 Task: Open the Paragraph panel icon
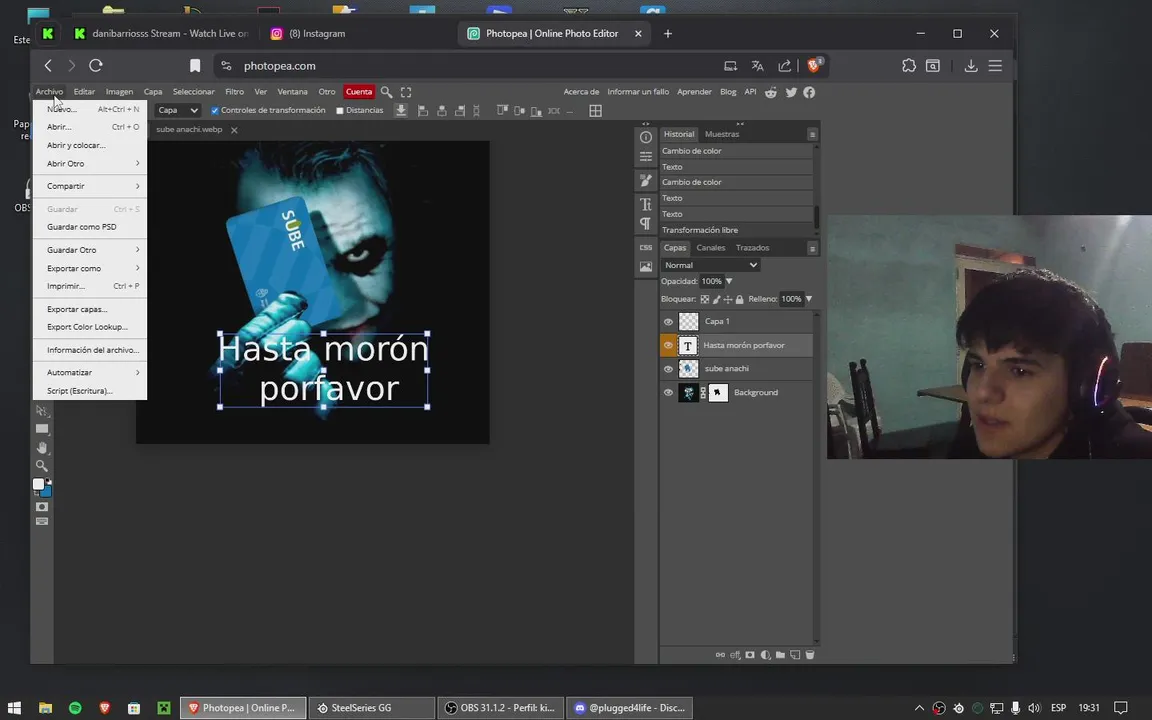[x=646, y=223]
